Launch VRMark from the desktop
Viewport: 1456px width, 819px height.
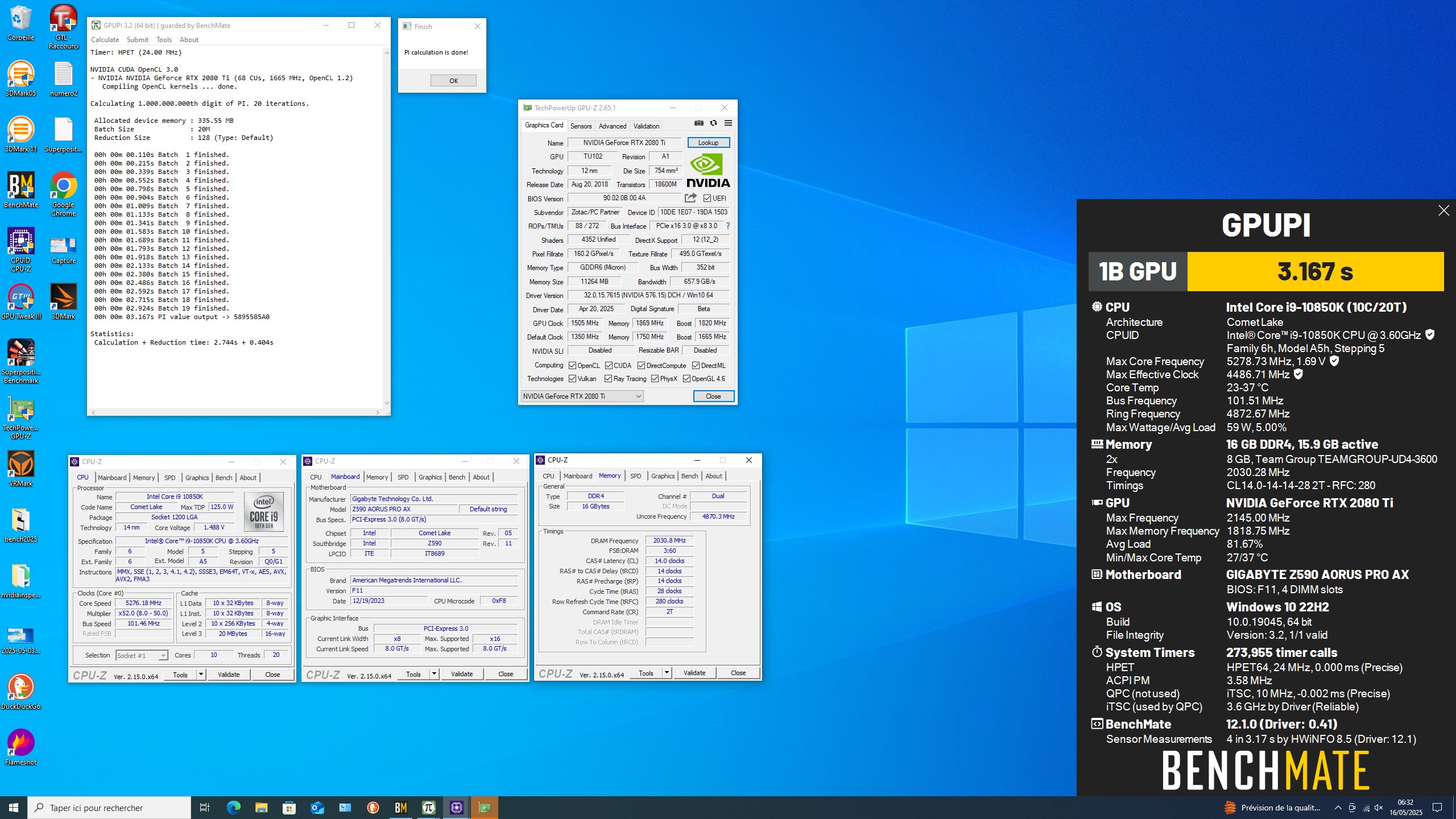(20, 469)
